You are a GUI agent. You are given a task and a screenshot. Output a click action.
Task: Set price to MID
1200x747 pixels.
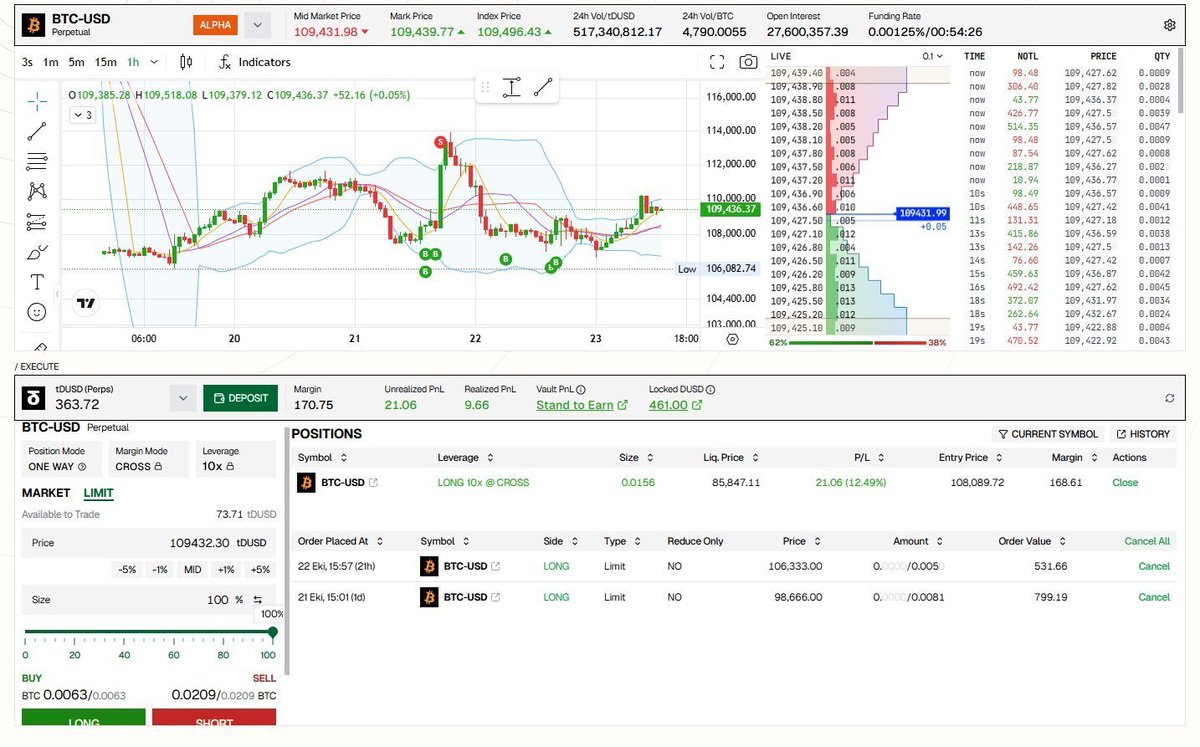point(192,569)
